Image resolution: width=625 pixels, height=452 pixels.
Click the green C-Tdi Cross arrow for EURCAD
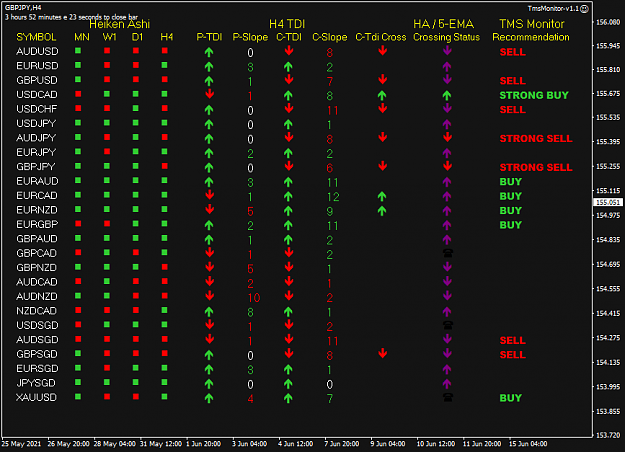pos(382,196)
